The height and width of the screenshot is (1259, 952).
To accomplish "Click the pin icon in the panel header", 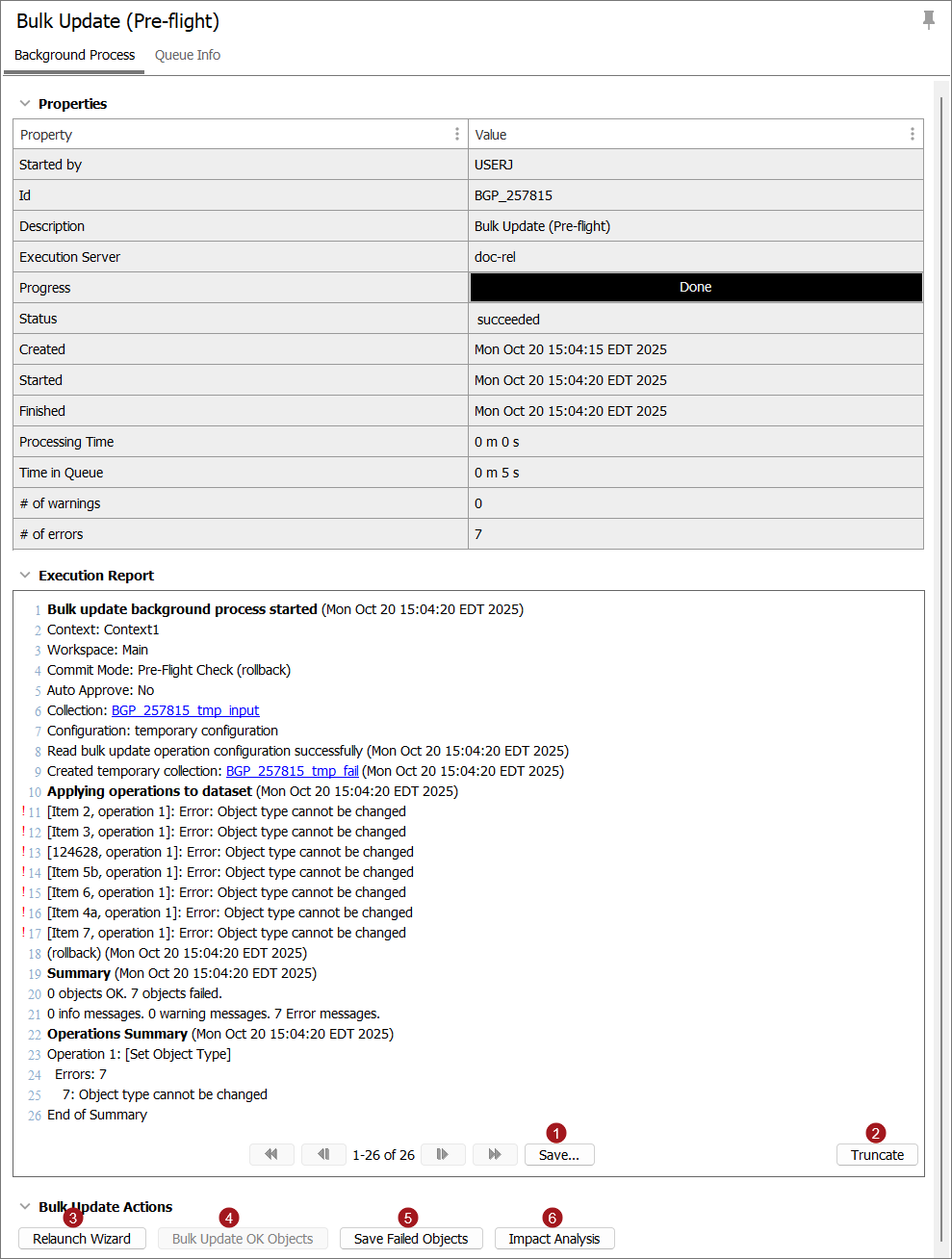I will pos(928,20).
